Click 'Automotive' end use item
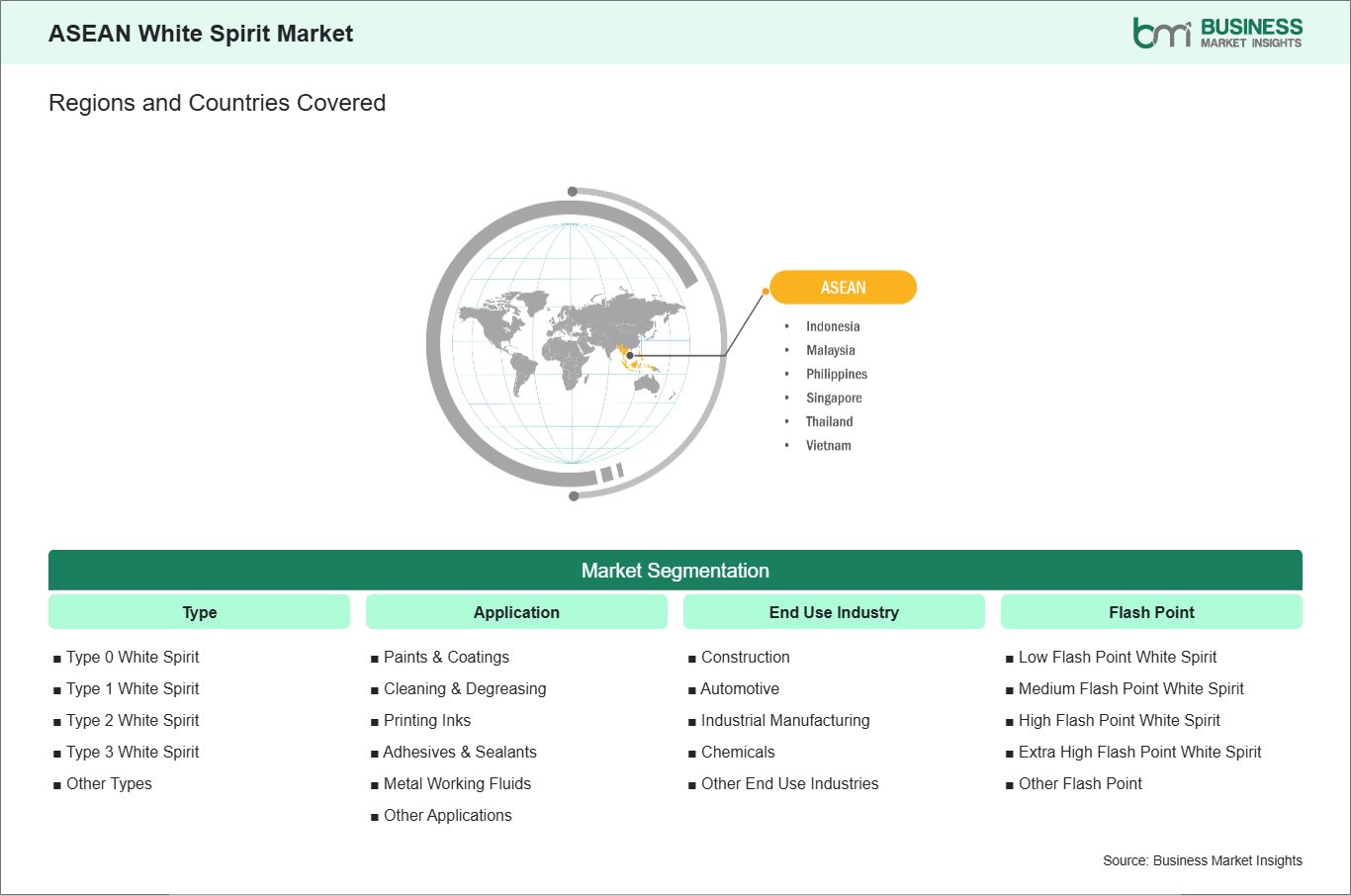 click(x=740, y=688)
